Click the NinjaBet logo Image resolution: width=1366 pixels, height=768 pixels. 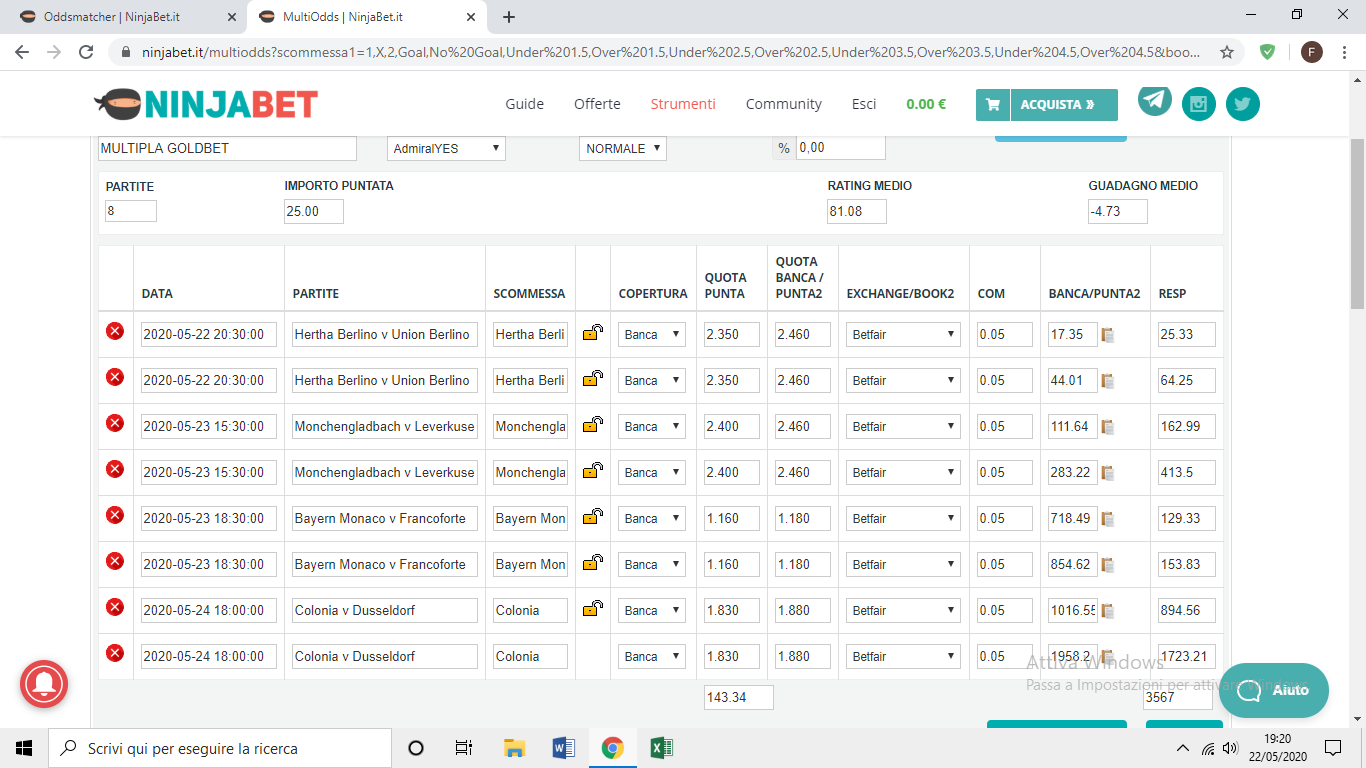(206, 104)
